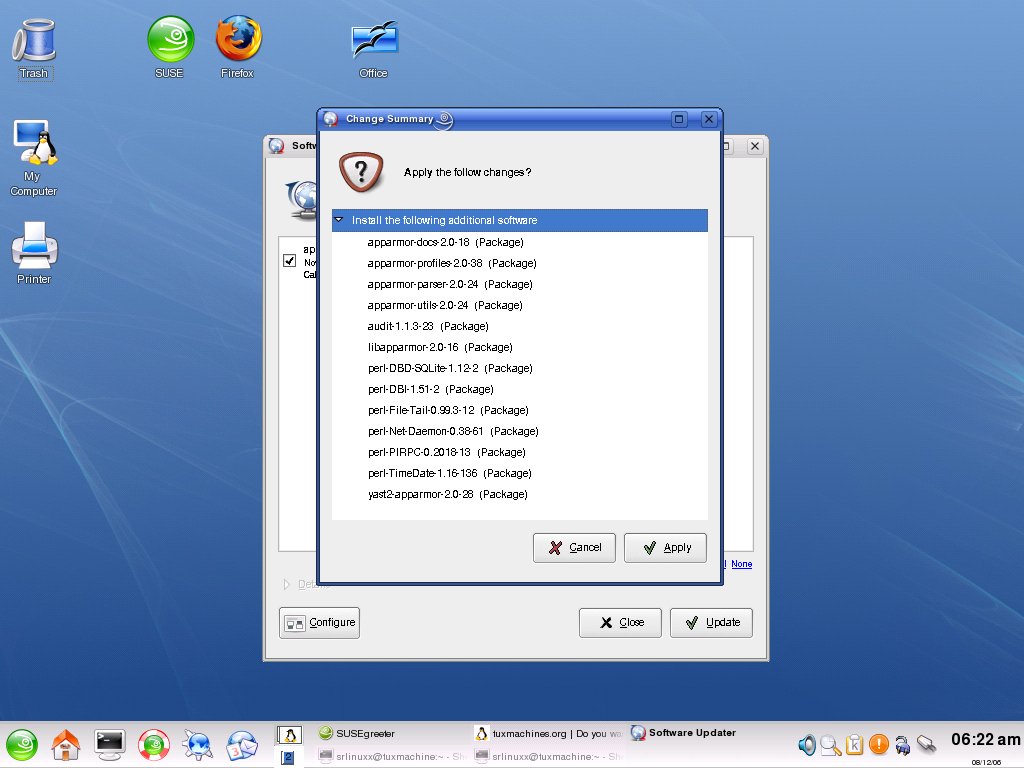Select apparmor-docs-2.0-18 package row

(x=519, y=242)
